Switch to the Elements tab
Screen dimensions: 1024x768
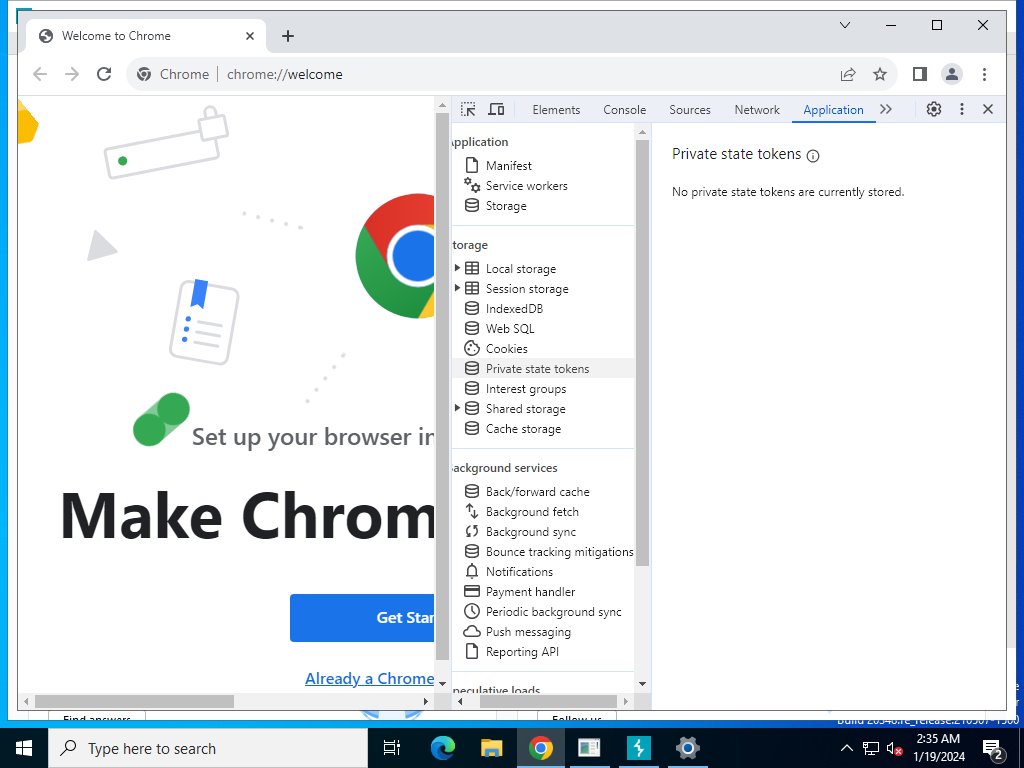556,110
